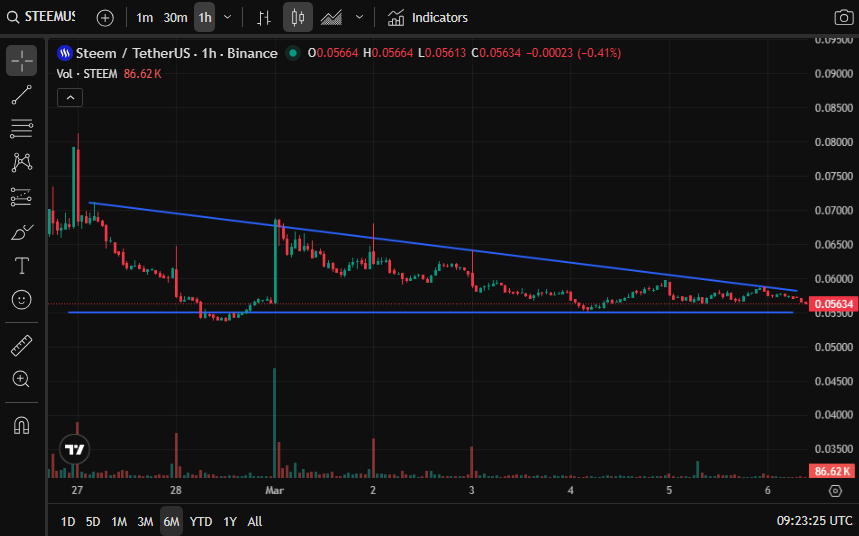Select the 1D date range
This screenshot has width=859, height=536.
click(68, 521)
